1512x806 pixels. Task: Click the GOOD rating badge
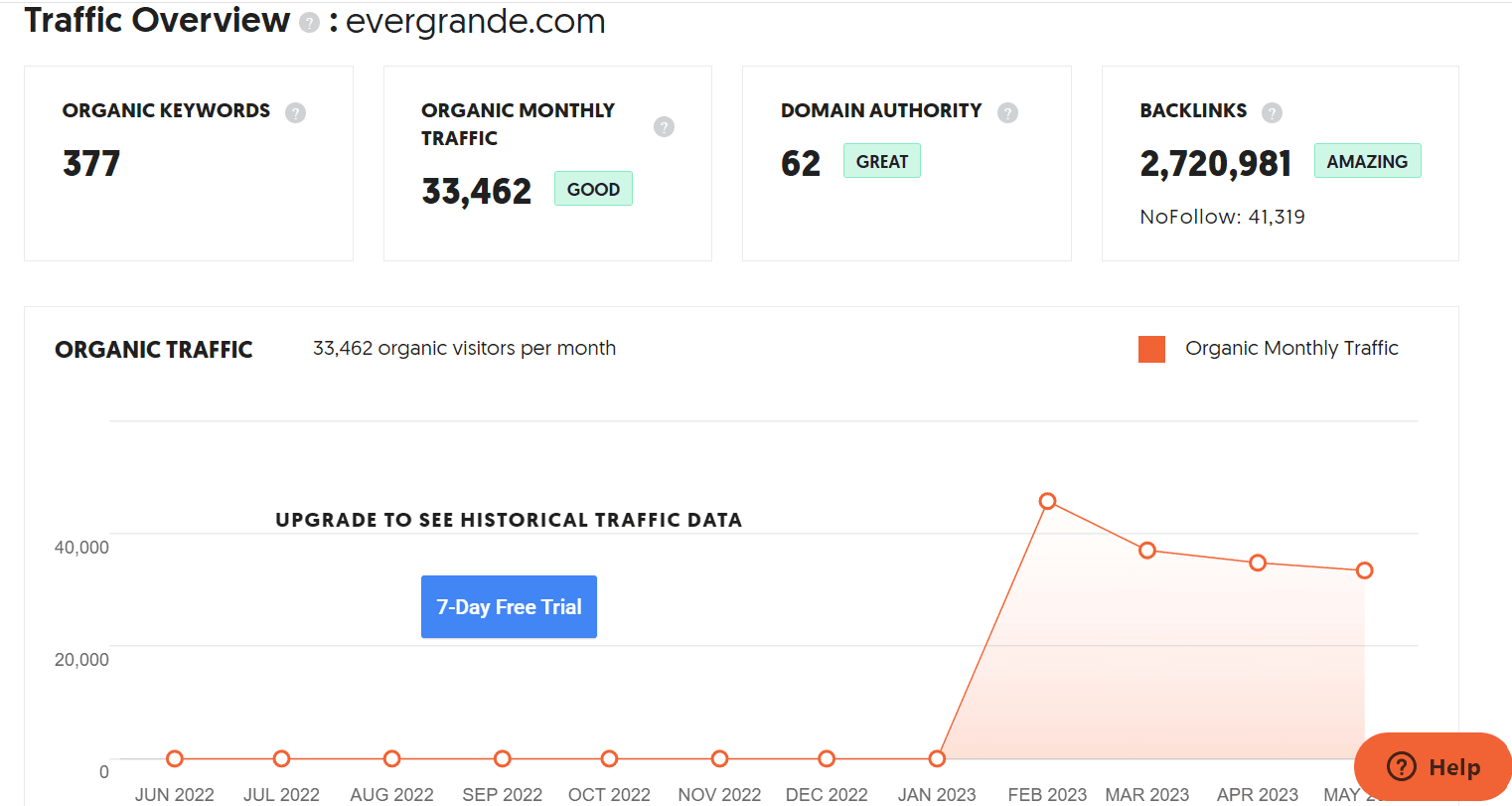[x=593, y=188]
